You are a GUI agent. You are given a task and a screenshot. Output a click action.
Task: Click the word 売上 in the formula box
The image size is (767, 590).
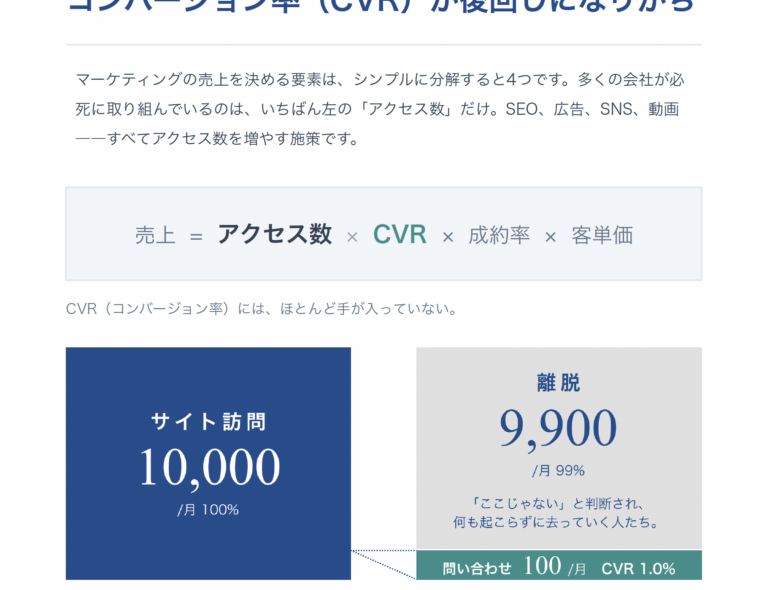coord(155,235)
